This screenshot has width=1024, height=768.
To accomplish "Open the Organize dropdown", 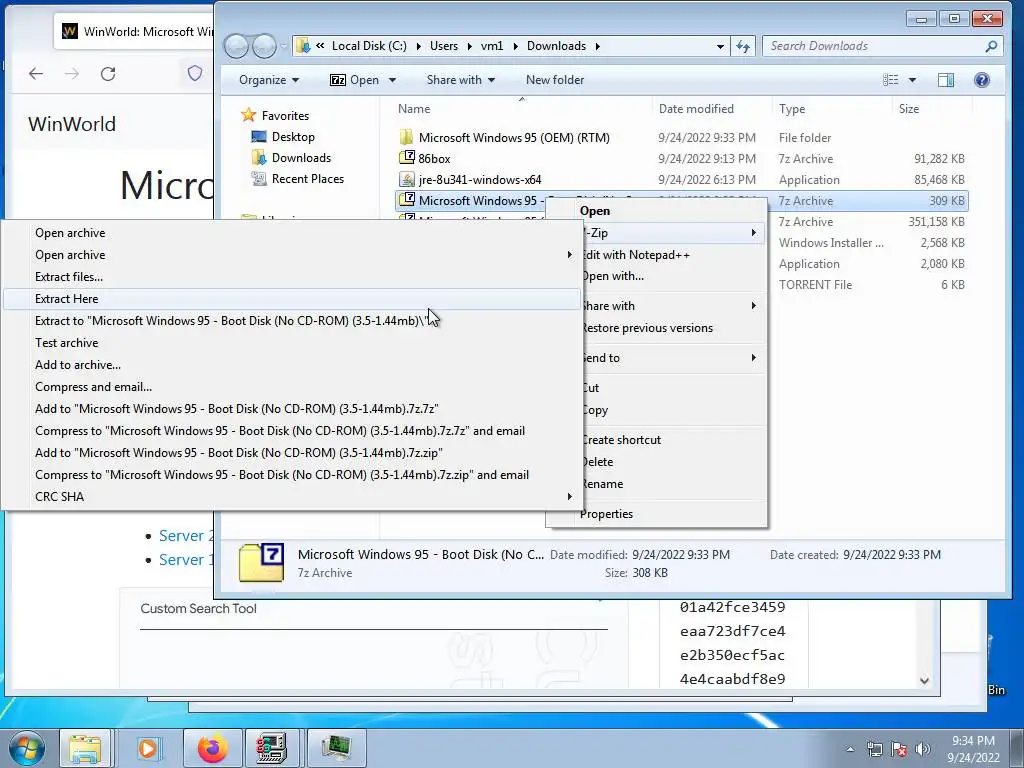I will [x=268, y=80].
